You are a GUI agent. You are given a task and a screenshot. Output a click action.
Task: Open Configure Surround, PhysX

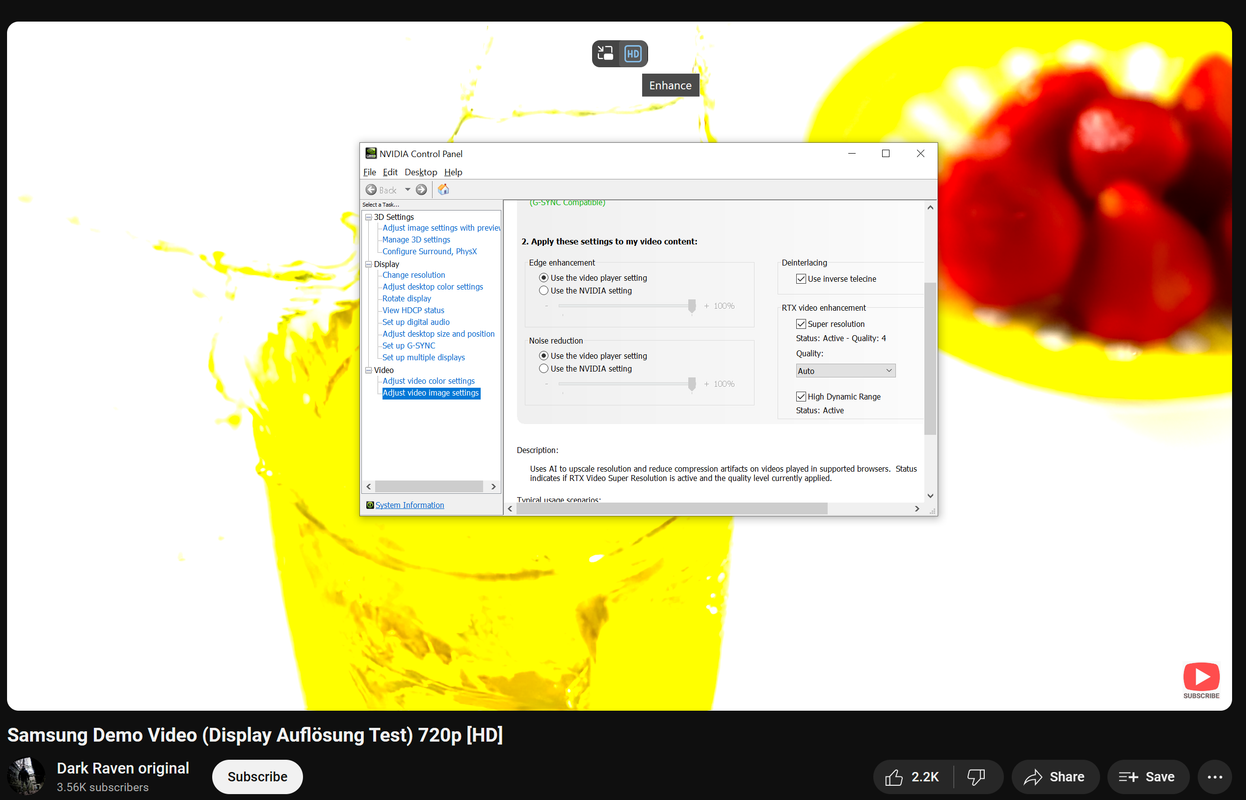[x=429, y=252]
